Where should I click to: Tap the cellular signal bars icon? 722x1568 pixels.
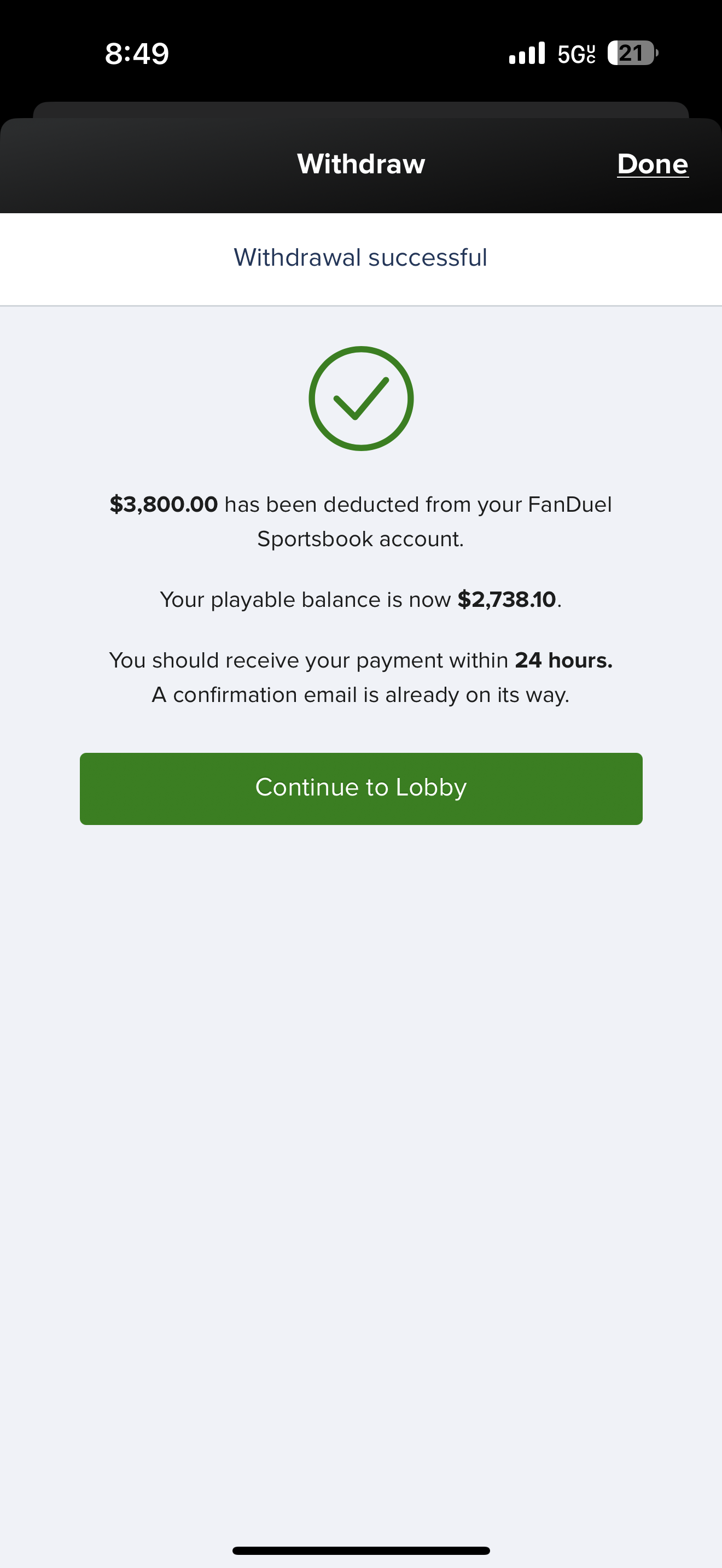(x=527, y=54)
